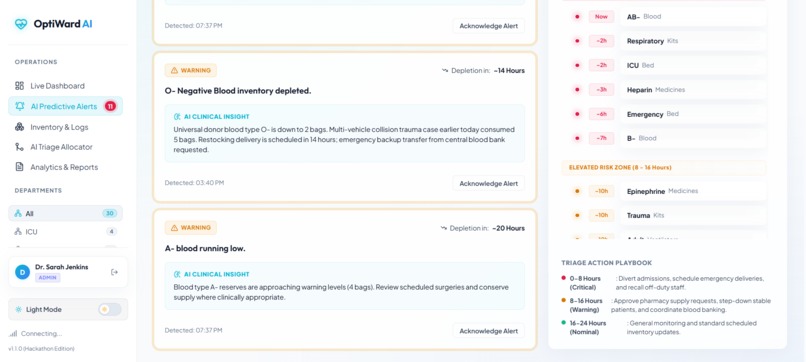Select the Heparin Medicines timeline entry
Viewport: 806px width, 362px height.
(693, 90)
